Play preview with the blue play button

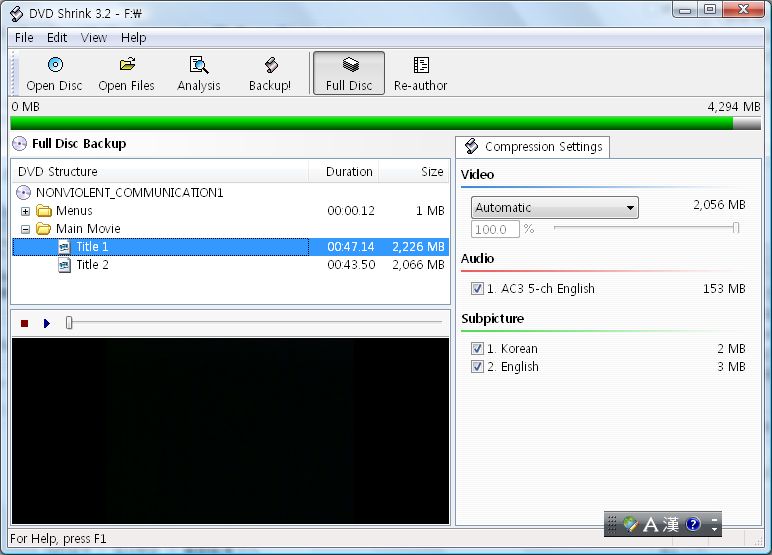47,323
